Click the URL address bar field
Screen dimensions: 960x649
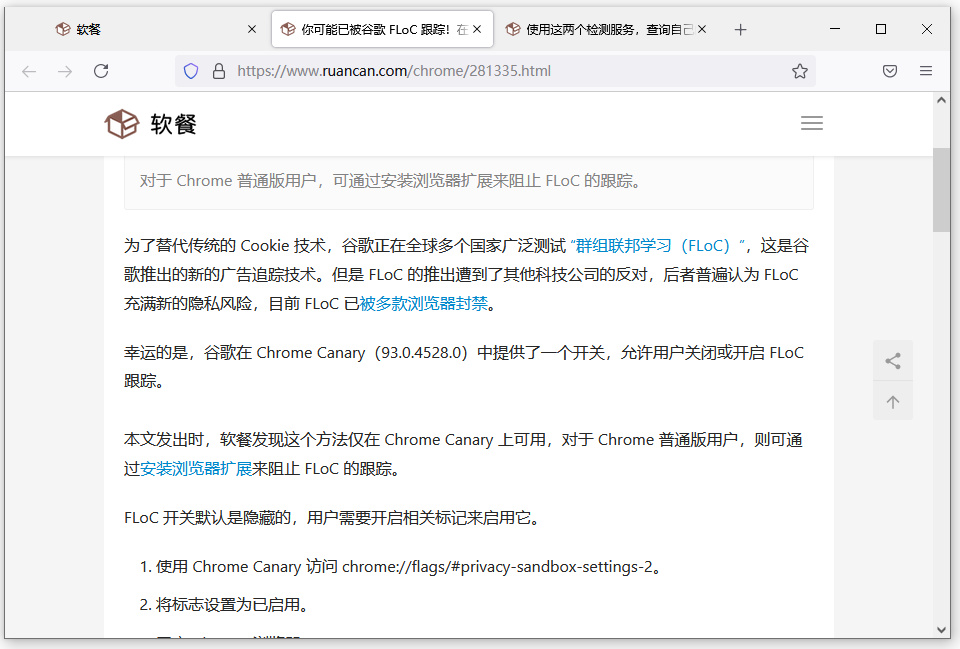pos(500,71)
